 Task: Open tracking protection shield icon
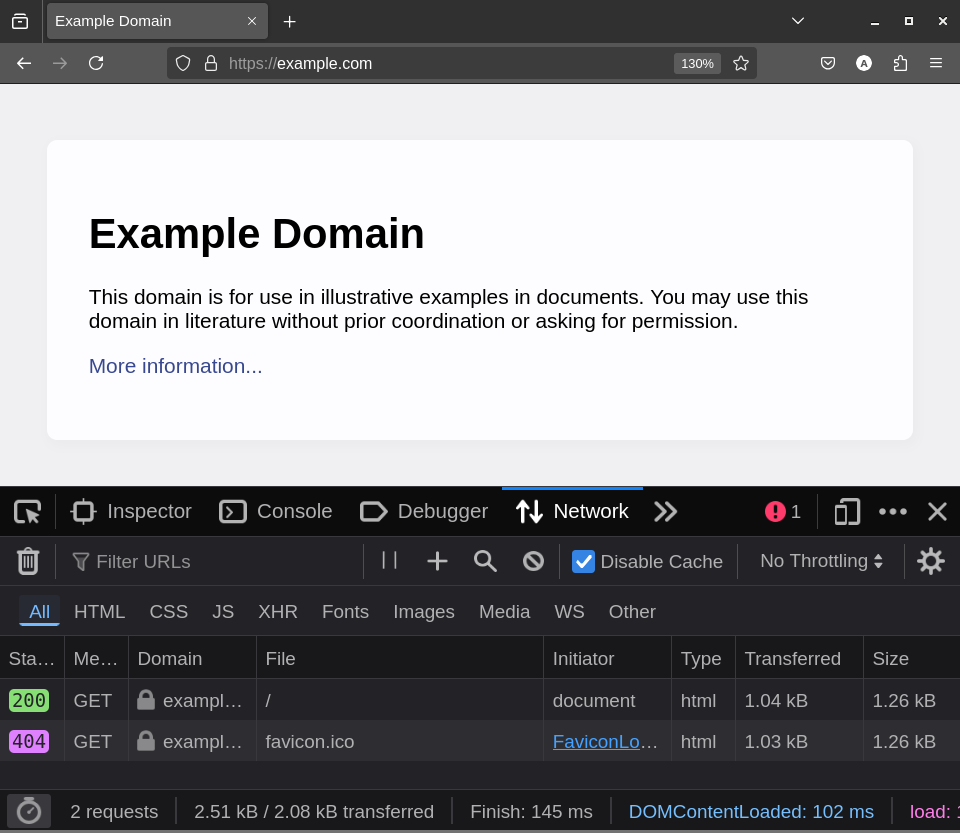coord(183,63)
